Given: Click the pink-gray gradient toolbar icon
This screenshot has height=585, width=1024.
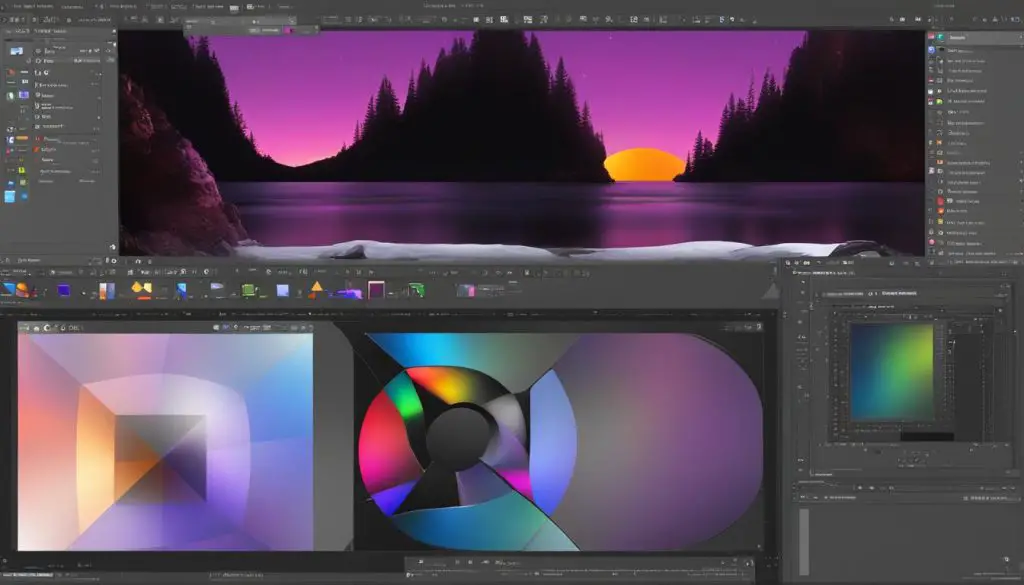Looking at the screenshot, I should [x=466, y=291].
